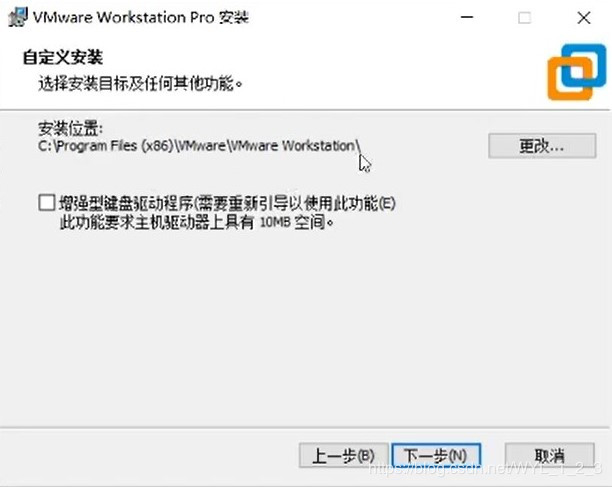Cancel the installation with 取消

(x=550, y=455)
